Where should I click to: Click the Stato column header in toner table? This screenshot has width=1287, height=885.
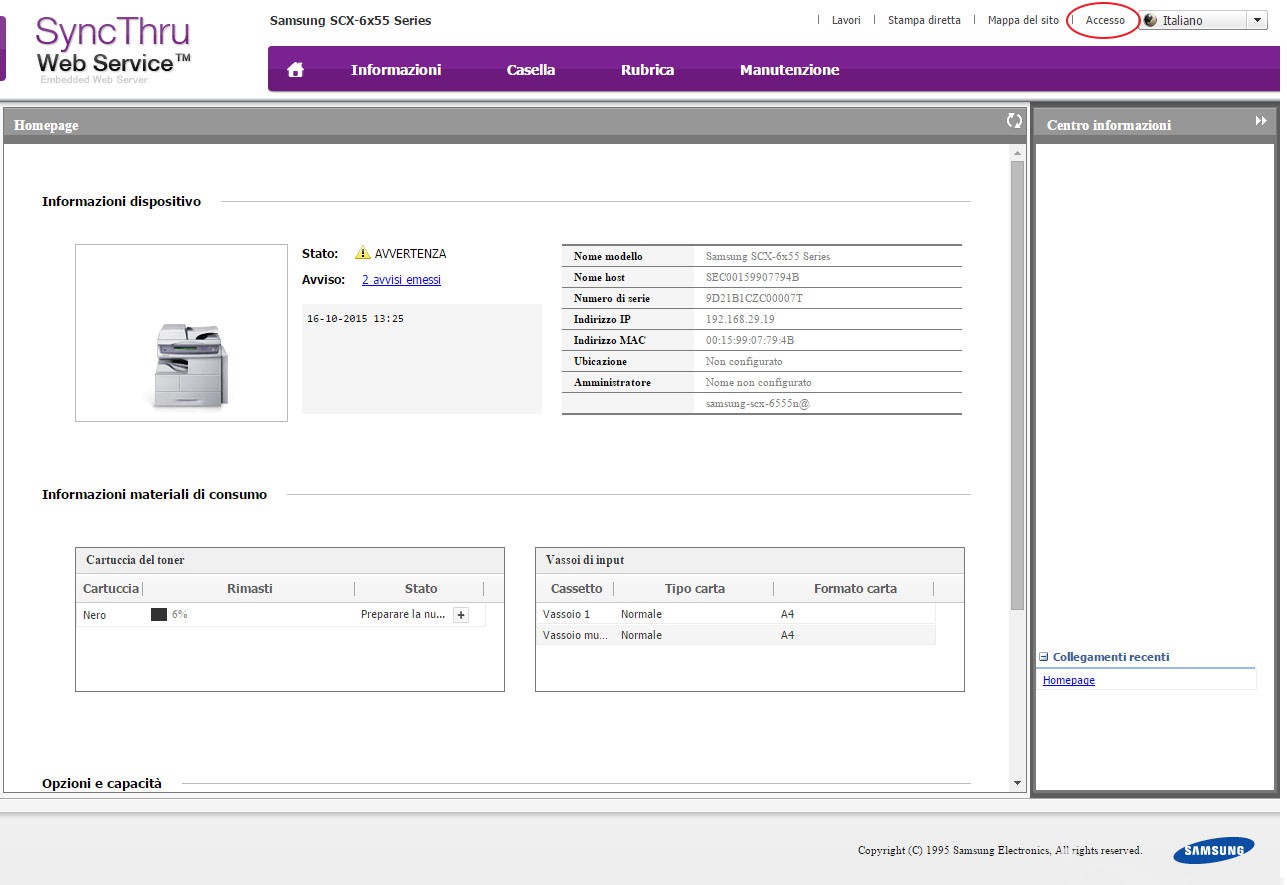pos(420,588)
